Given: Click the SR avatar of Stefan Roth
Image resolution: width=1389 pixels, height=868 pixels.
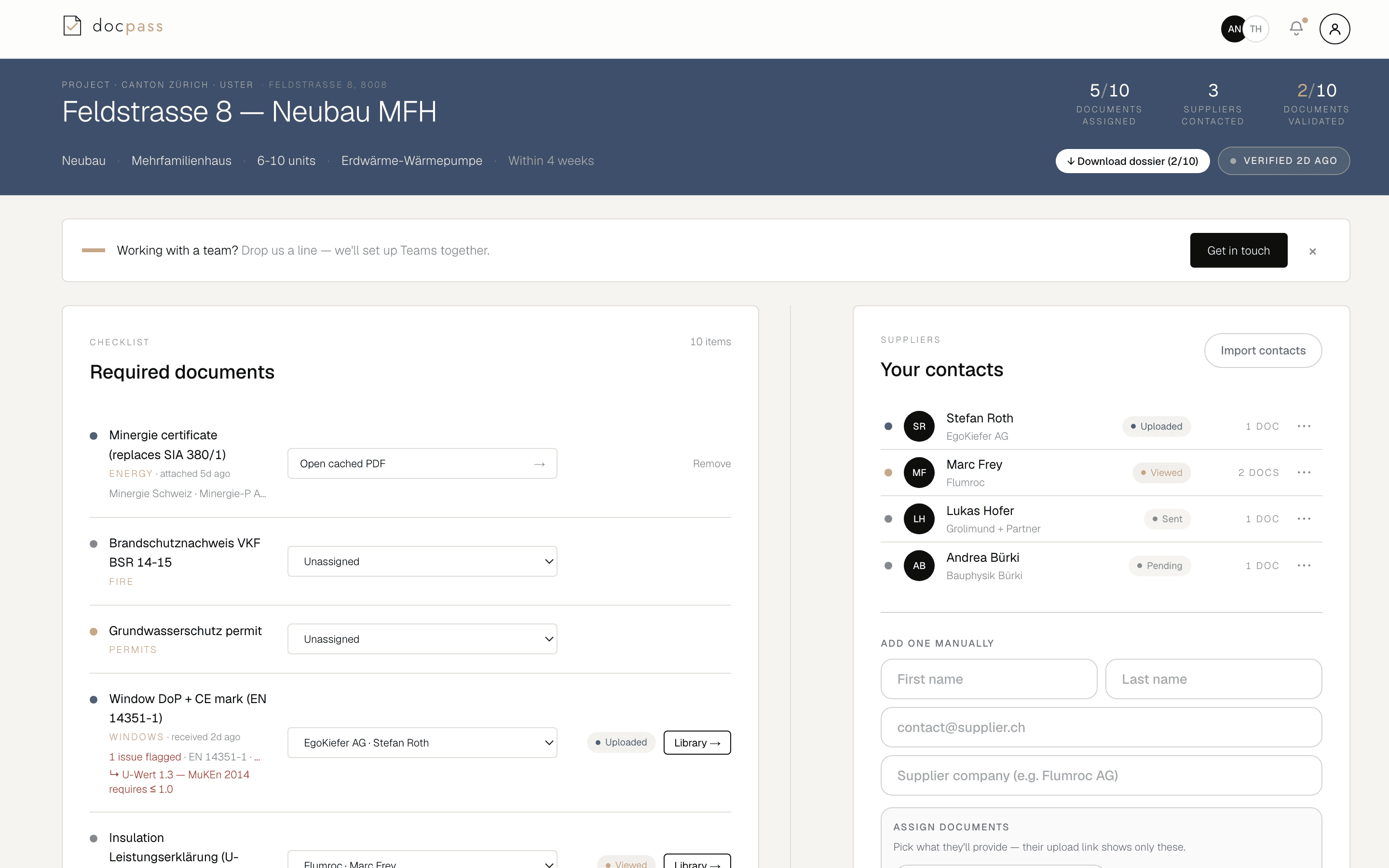Looking at the screenshot, I should 919,426.
